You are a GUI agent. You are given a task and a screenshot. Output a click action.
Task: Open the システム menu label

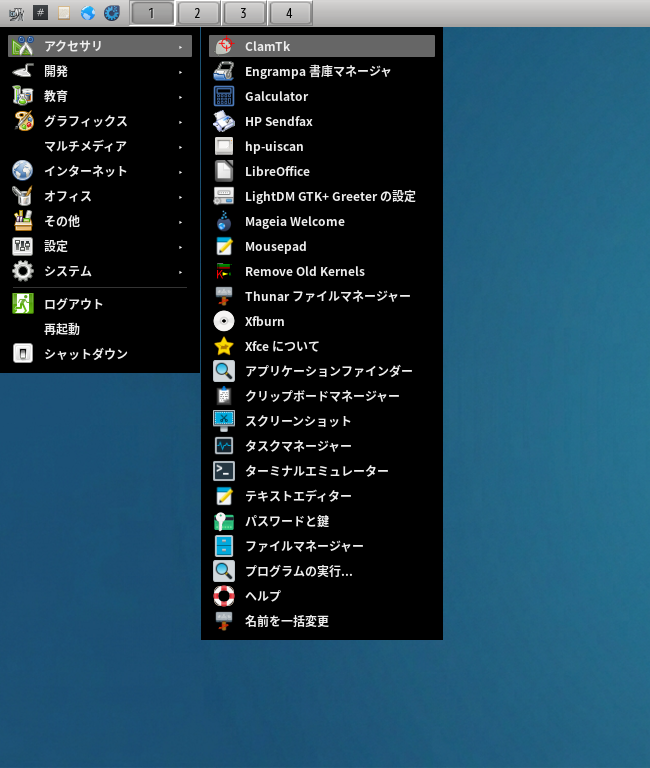[x=68, y=271]
